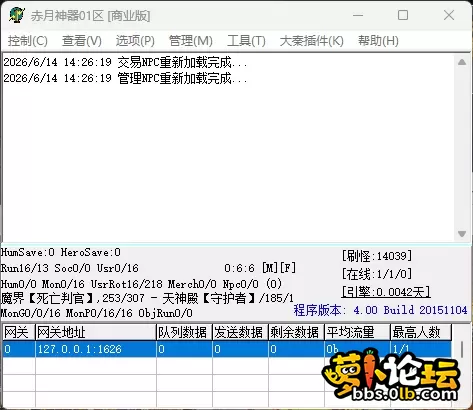Click the 0:6:6 [M][F] timer text
The height and width of the screenshot is (410, 473).
click(260, 268)
